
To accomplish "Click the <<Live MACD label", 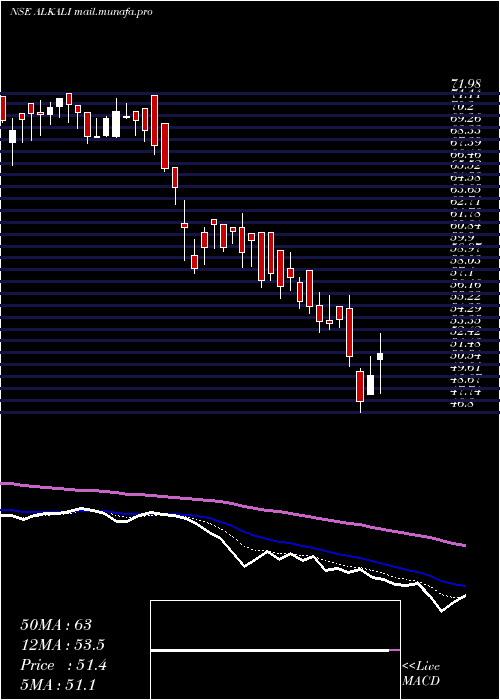I will pos(421,674).
